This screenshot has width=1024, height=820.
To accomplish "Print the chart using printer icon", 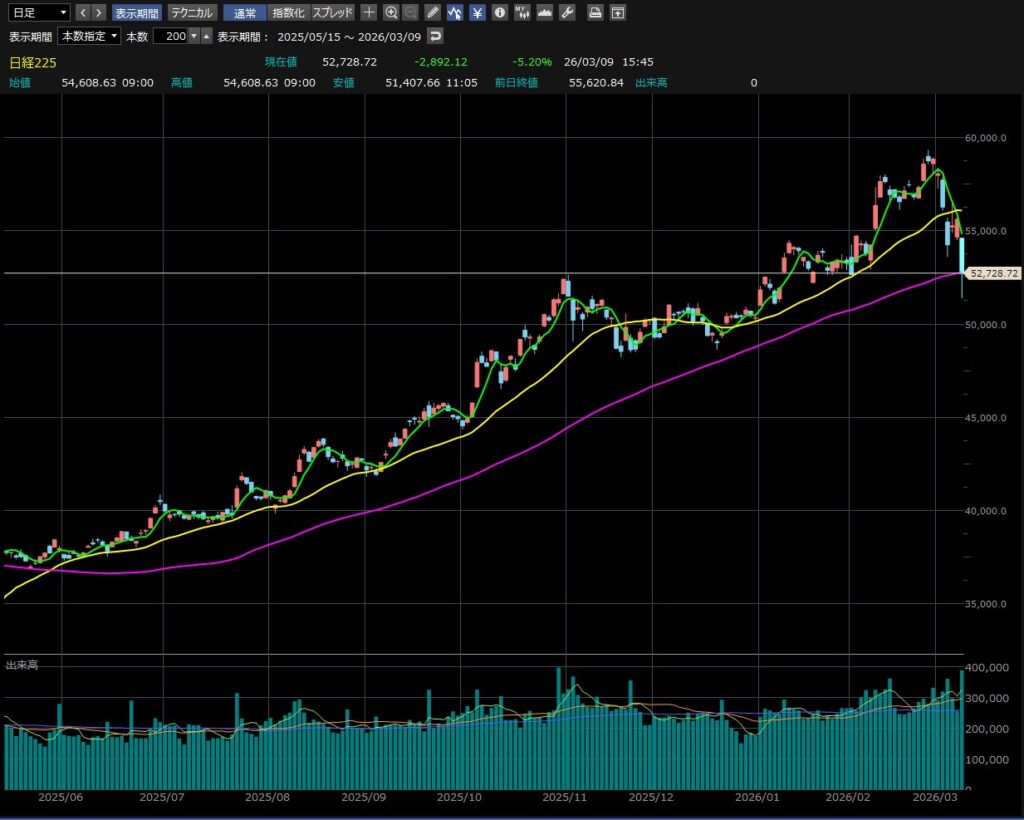I will 595,13.
